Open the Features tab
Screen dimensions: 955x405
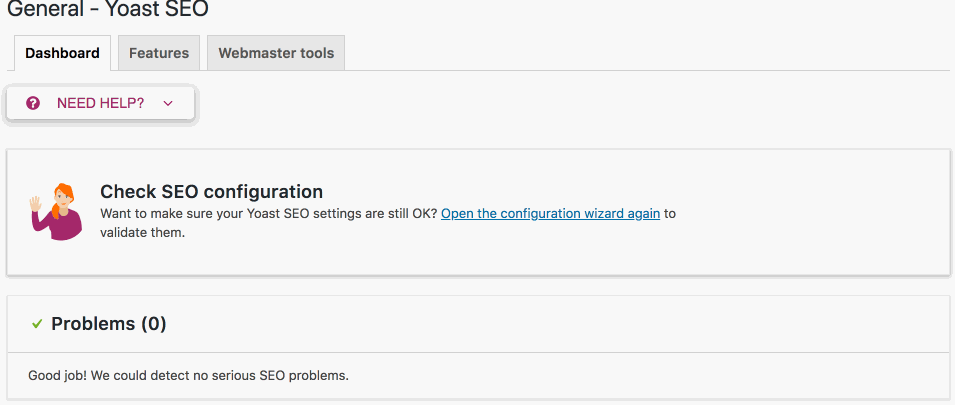pyautogui.click(x=159, y=53)
